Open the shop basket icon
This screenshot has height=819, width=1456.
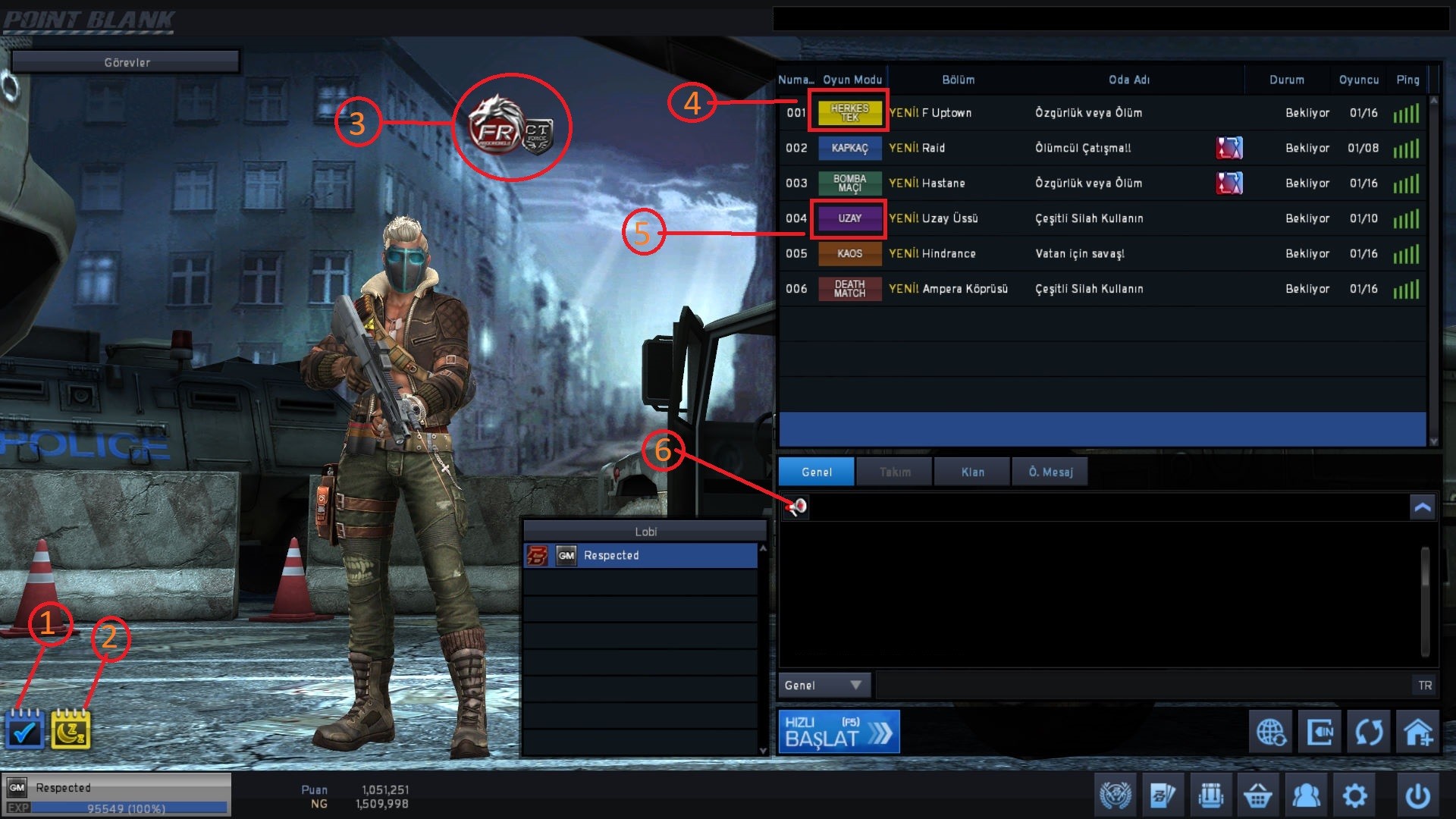coord(1258,795)
